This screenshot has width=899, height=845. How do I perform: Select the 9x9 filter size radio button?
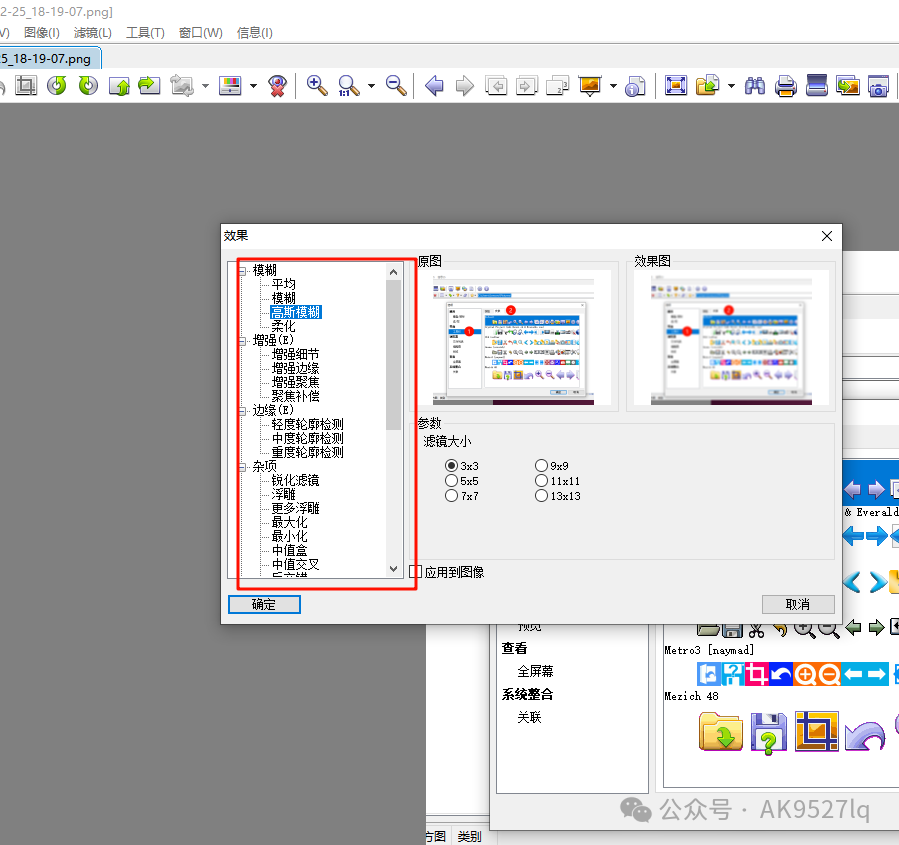pos(542,466)
